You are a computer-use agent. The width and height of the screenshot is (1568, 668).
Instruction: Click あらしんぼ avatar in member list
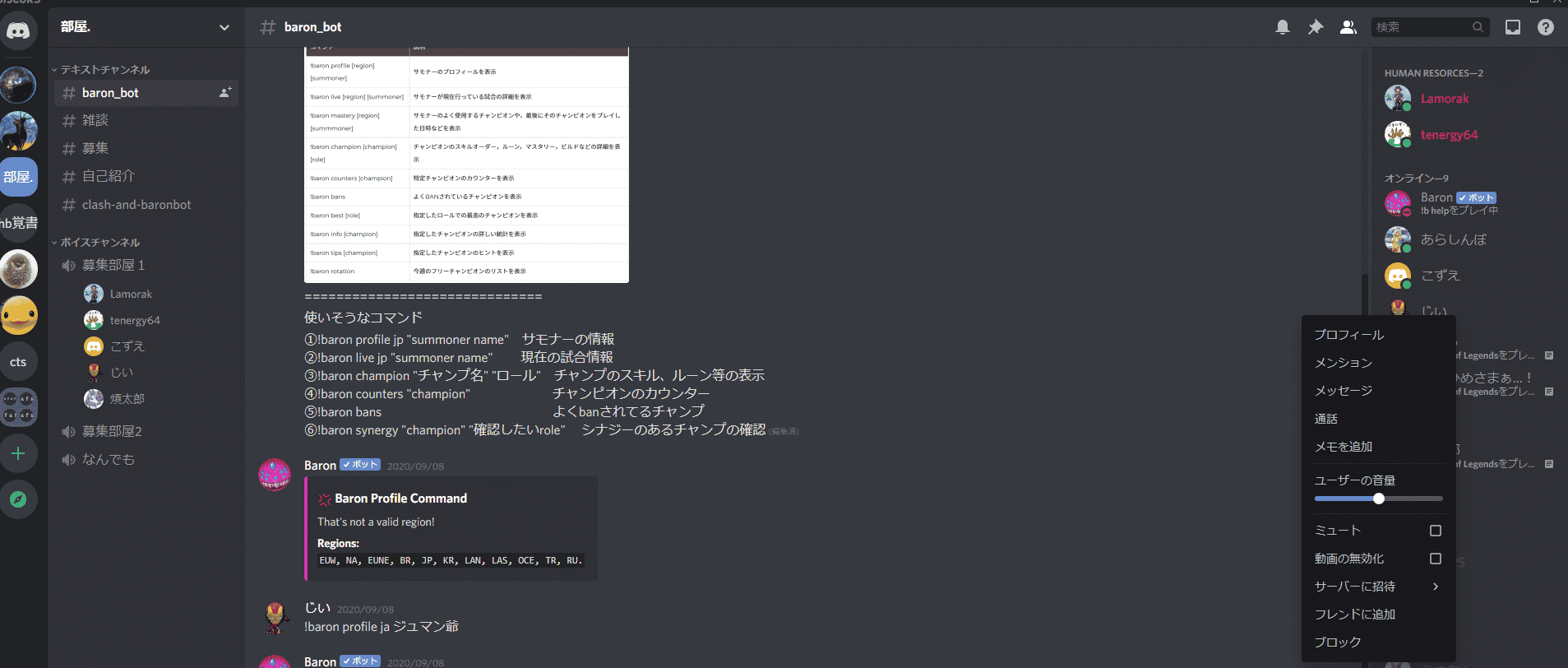[x=1398, y=239]
